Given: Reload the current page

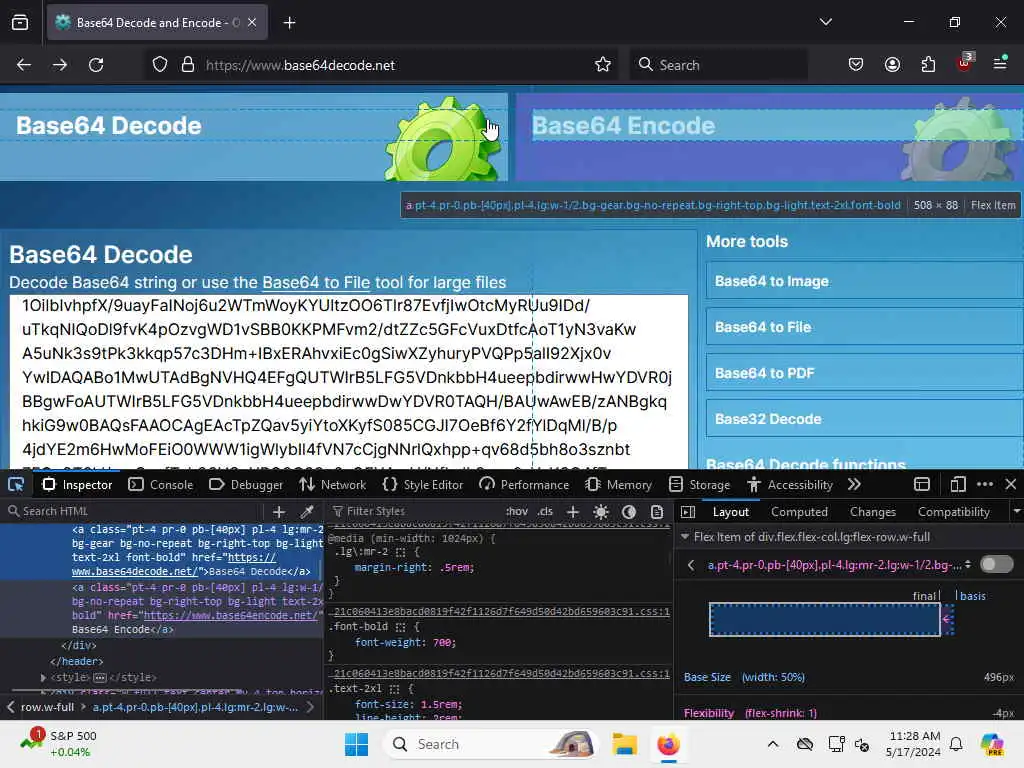Looking at the screenshot, I should [96, 65].
